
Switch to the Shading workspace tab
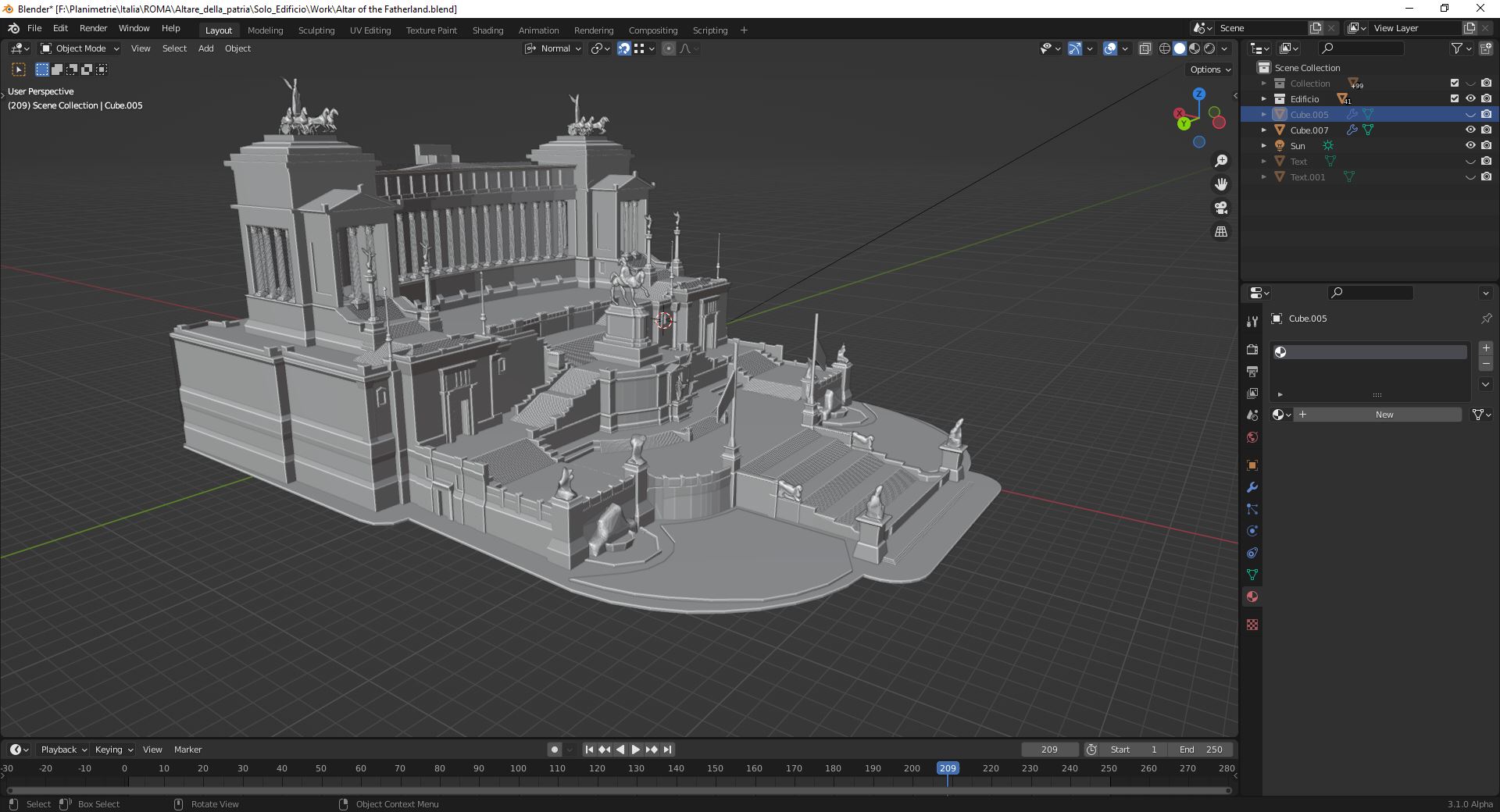pyautogui.click(x=487, y=30)
